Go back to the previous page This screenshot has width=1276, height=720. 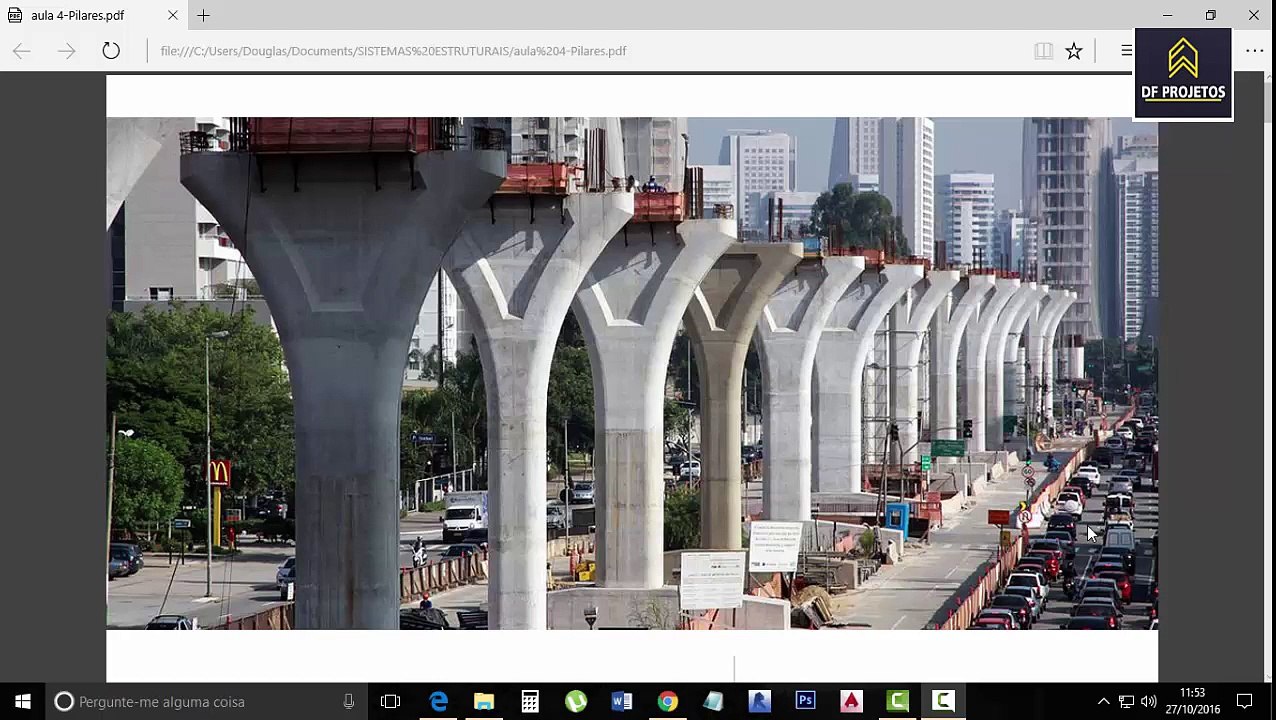tap(21, 51)
